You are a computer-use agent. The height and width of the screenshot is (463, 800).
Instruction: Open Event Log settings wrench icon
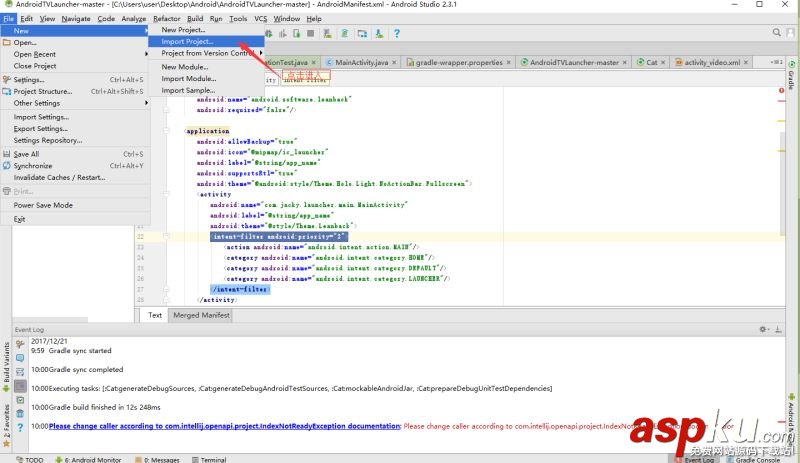[x=20, y=344]
